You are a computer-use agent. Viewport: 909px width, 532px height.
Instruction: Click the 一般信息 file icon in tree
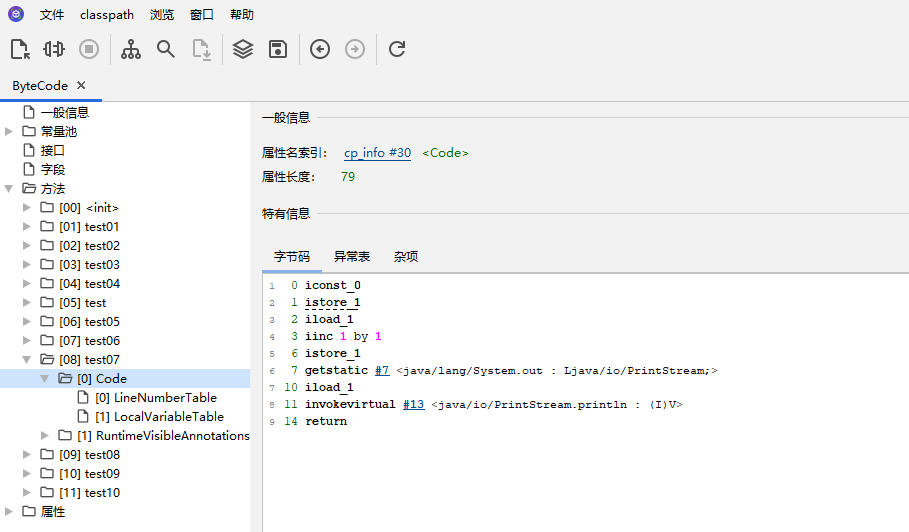29,112
